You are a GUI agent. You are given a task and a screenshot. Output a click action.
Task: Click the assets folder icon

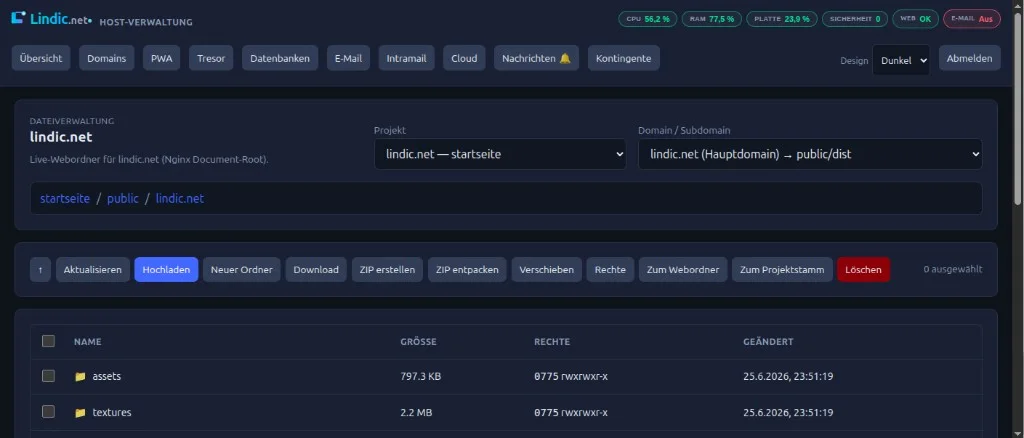click(x=80, y=377)
